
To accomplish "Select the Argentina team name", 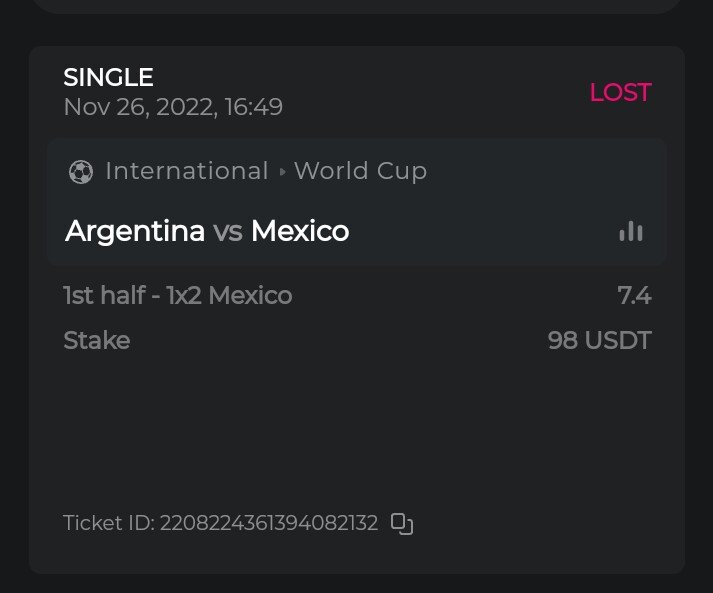I will click(135, 231).
